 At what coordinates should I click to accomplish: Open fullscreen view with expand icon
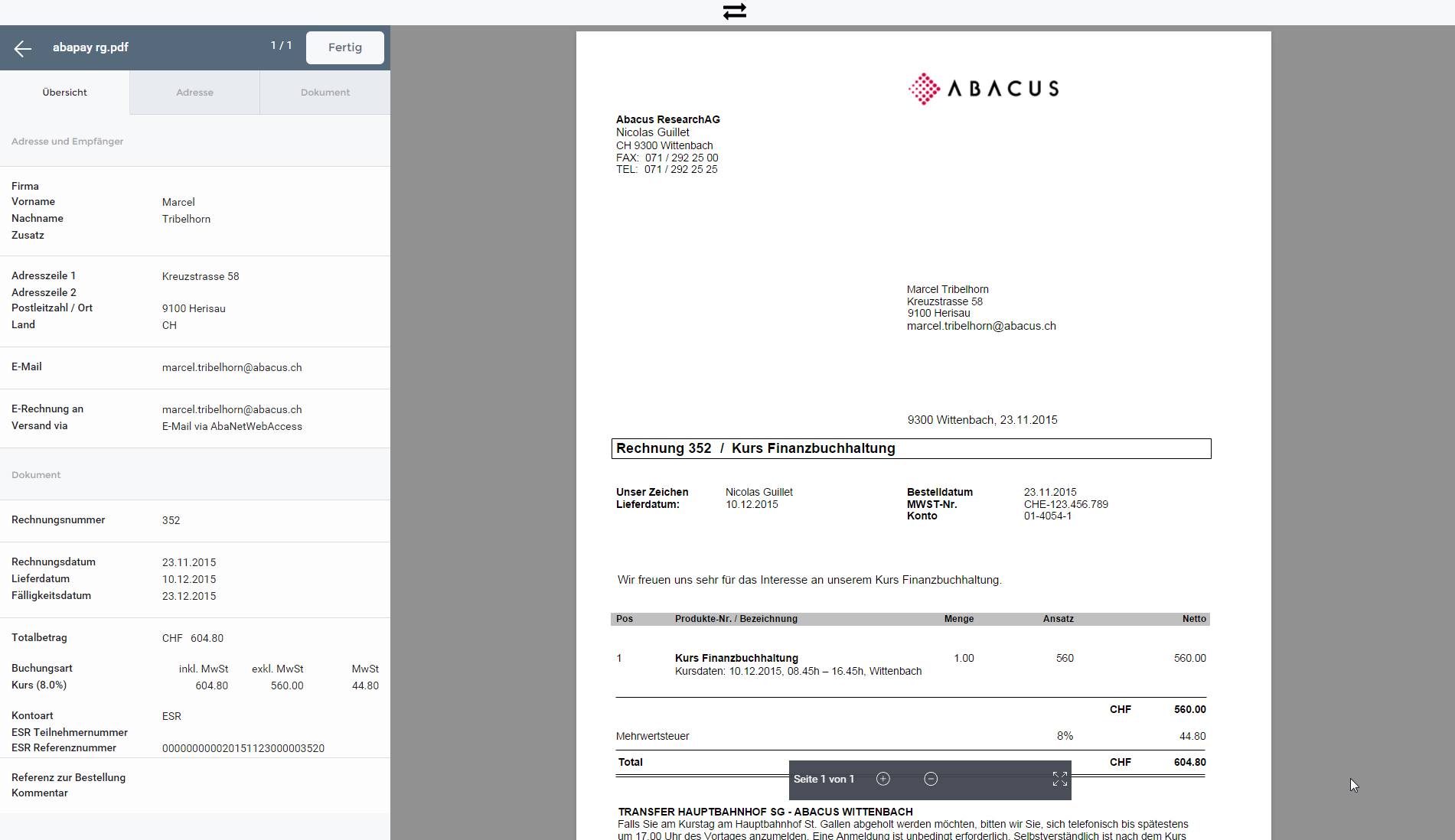click(1059, 779)
